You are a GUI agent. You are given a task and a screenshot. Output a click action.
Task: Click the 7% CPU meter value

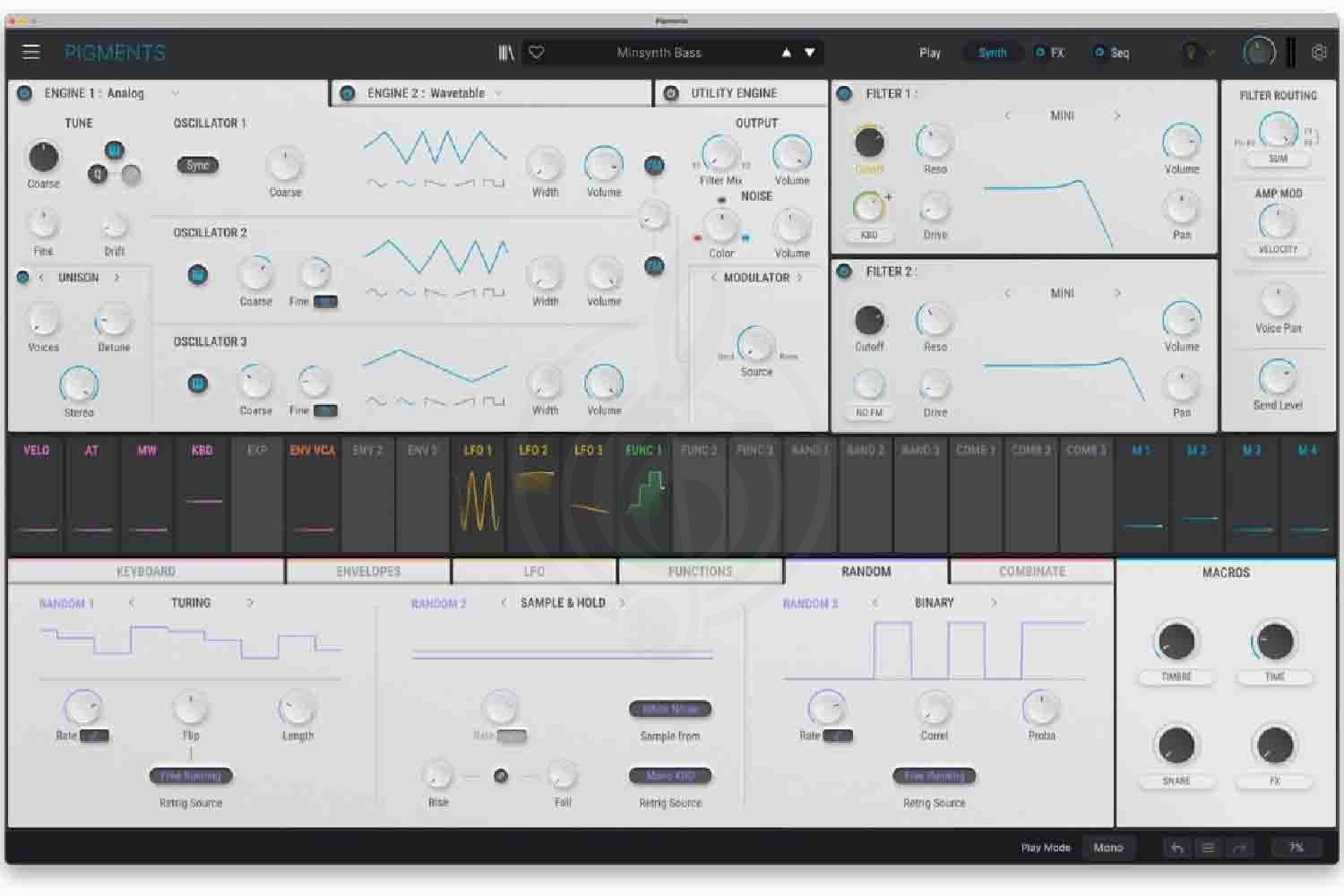pyautogui.click(x=1296, y=848)
